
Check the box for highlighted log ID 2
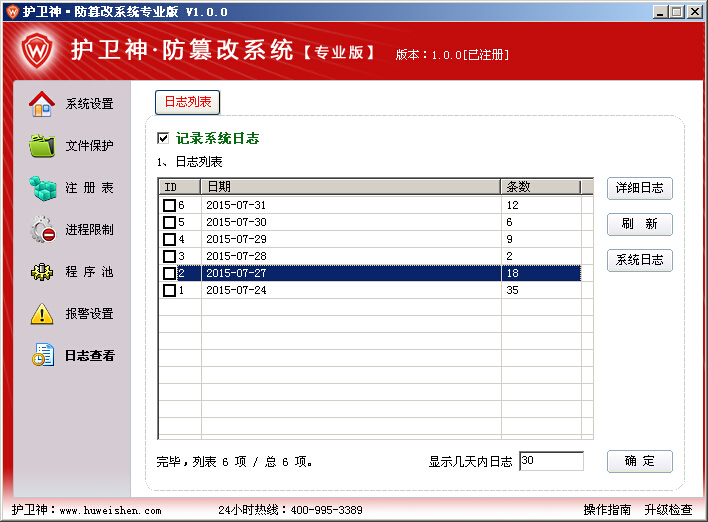169,273
